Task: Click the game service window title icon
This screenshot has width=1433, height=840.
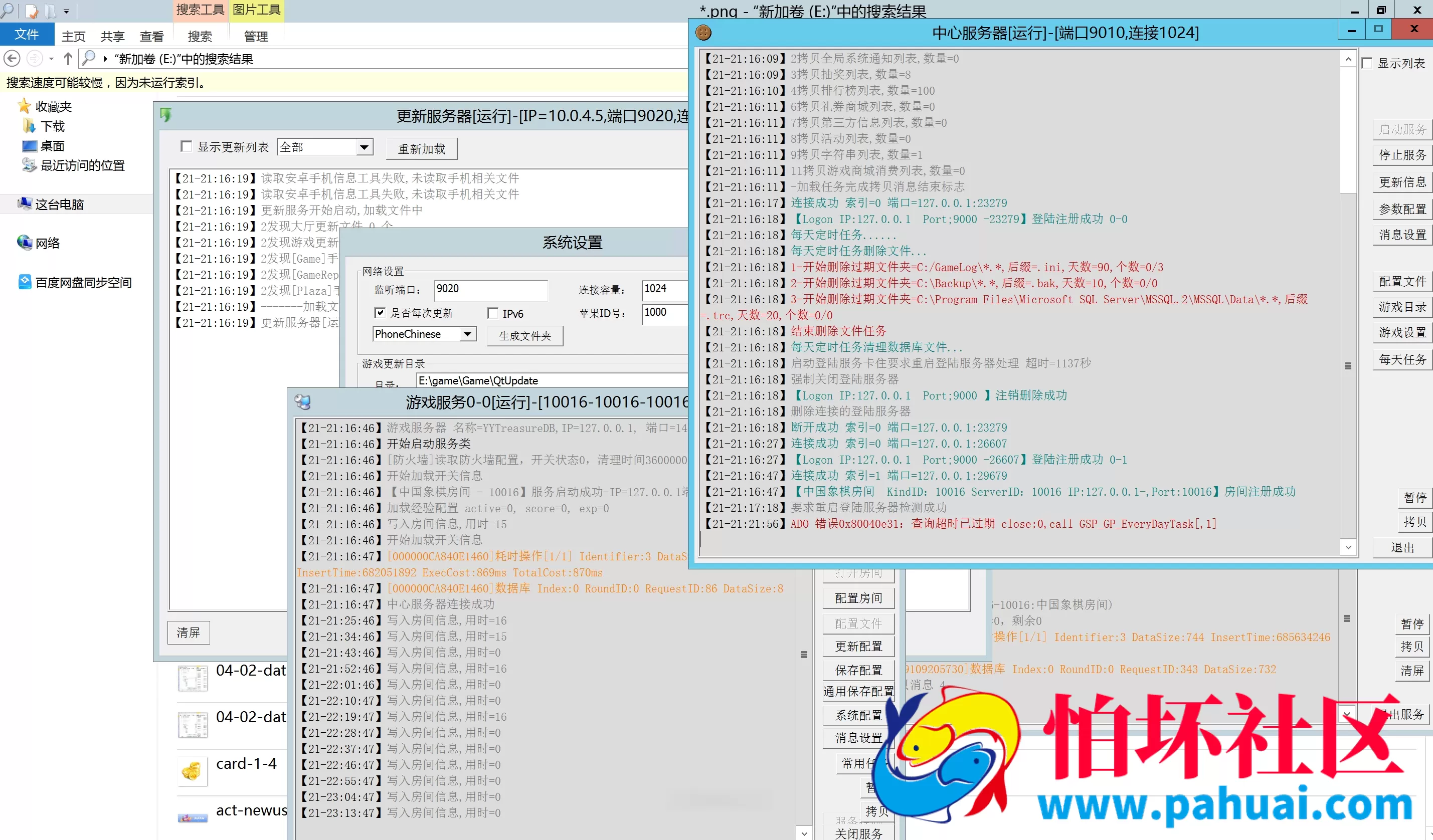Action: pos(302,402)
